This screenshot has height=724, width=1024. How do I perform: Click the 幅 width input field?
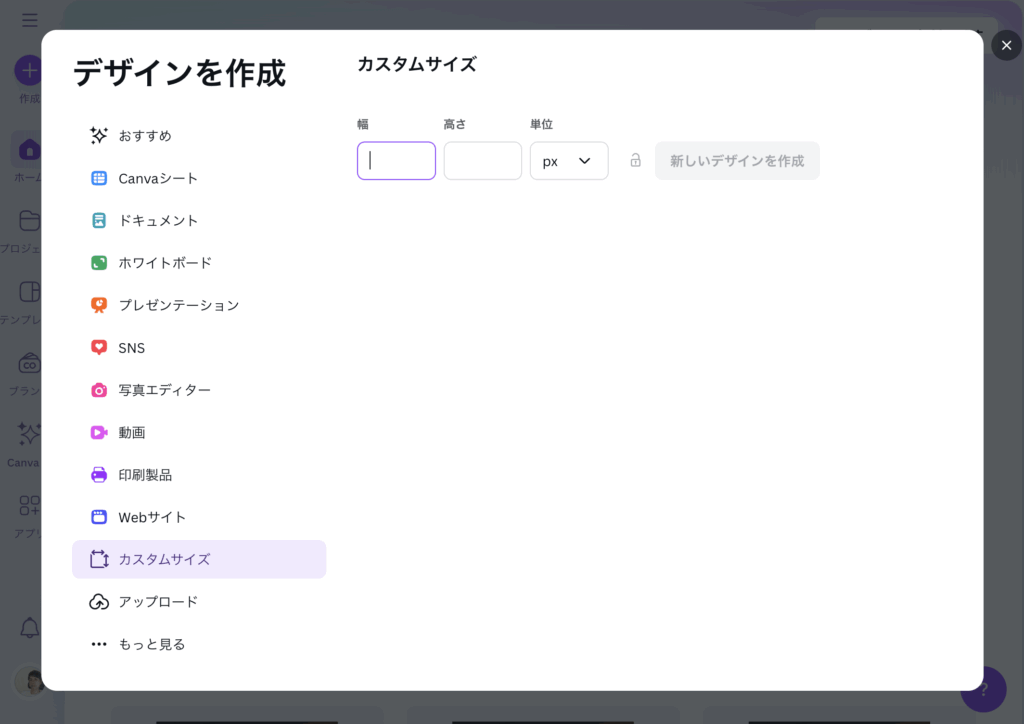tap(396, 161)
